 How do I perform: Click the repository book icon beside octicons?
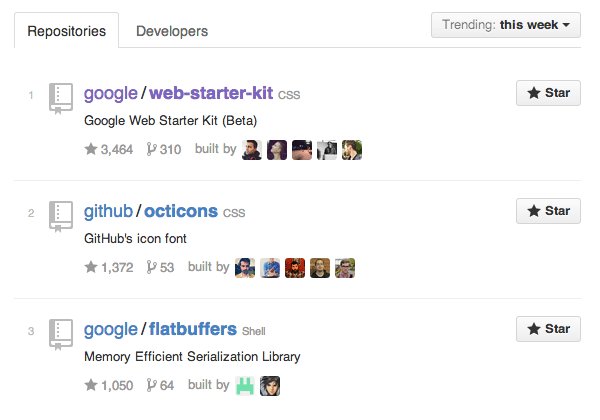coord(61,216)
